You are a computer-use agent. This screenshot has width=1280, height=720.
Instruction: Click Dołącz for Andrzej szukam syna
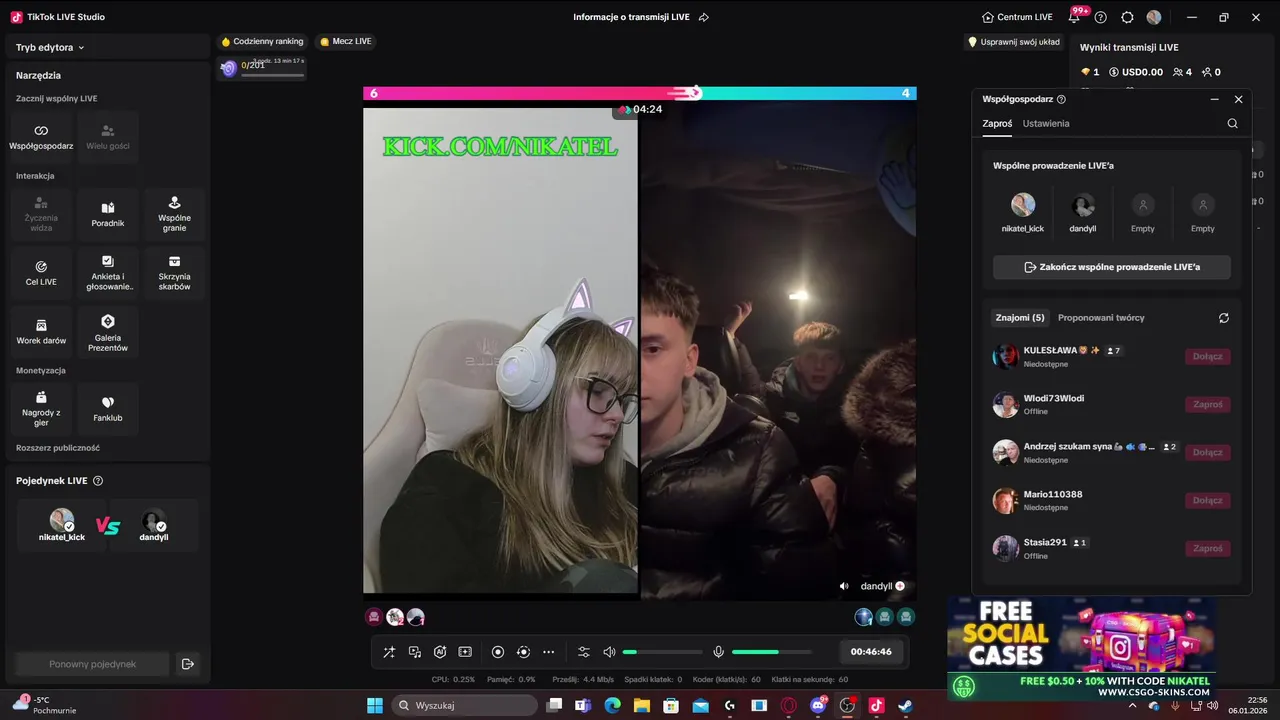point(1207,452)
